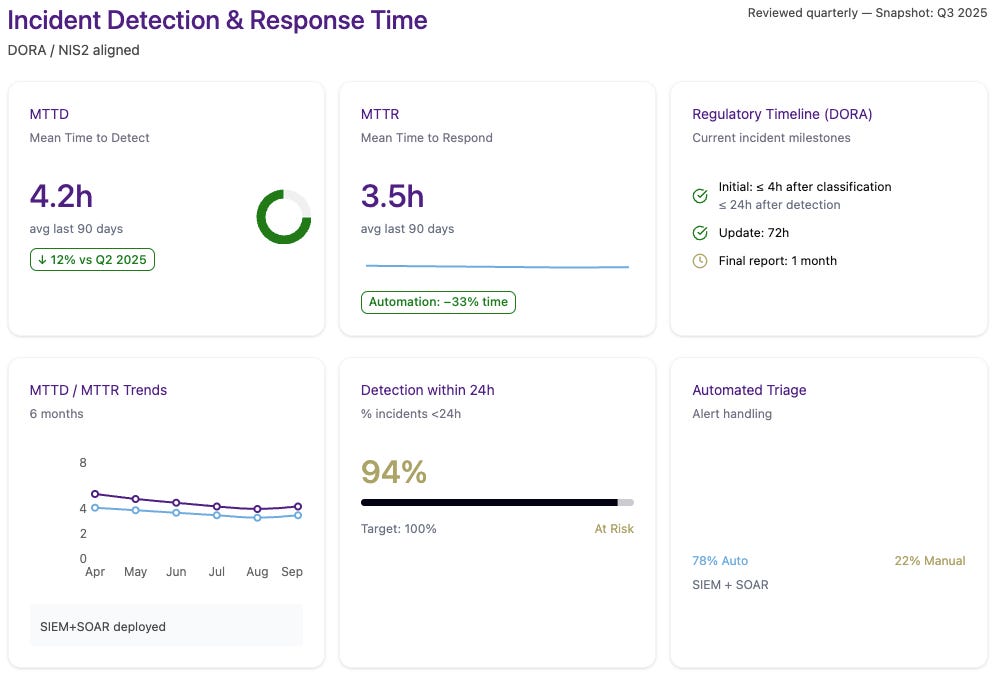Click the 'Incident Detection & Response Time' heading
This screenshot has height=676, width=996.
217,20
